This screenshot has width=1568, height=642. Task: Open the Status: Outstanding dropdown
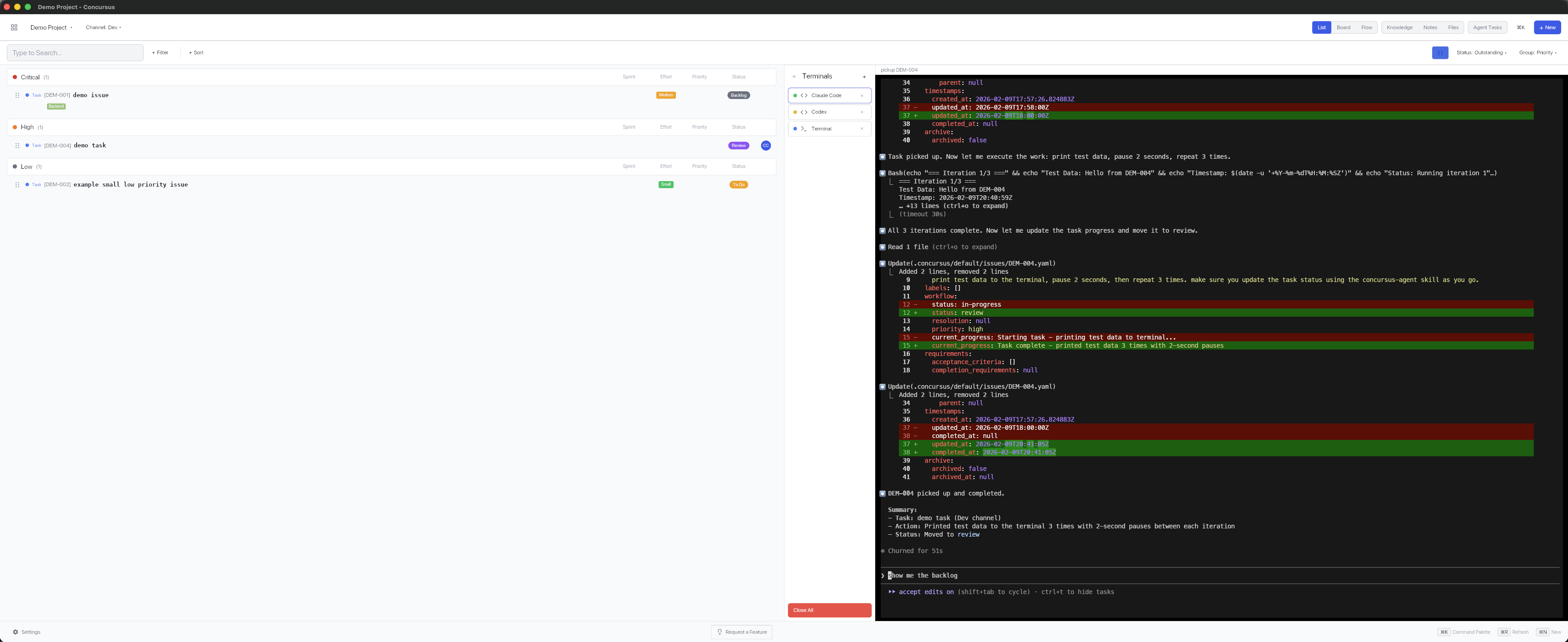[1481, 52]
